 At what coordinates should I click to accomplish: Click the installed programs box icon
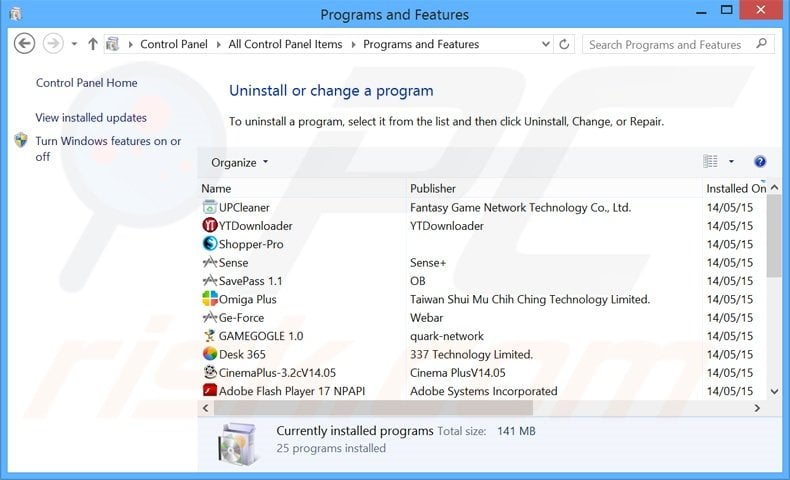[x=238, y=443]
